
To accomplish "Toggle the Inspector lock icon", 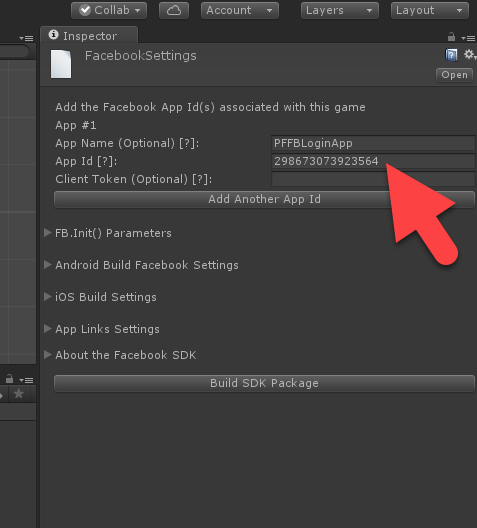I will (x=451, y=36).
